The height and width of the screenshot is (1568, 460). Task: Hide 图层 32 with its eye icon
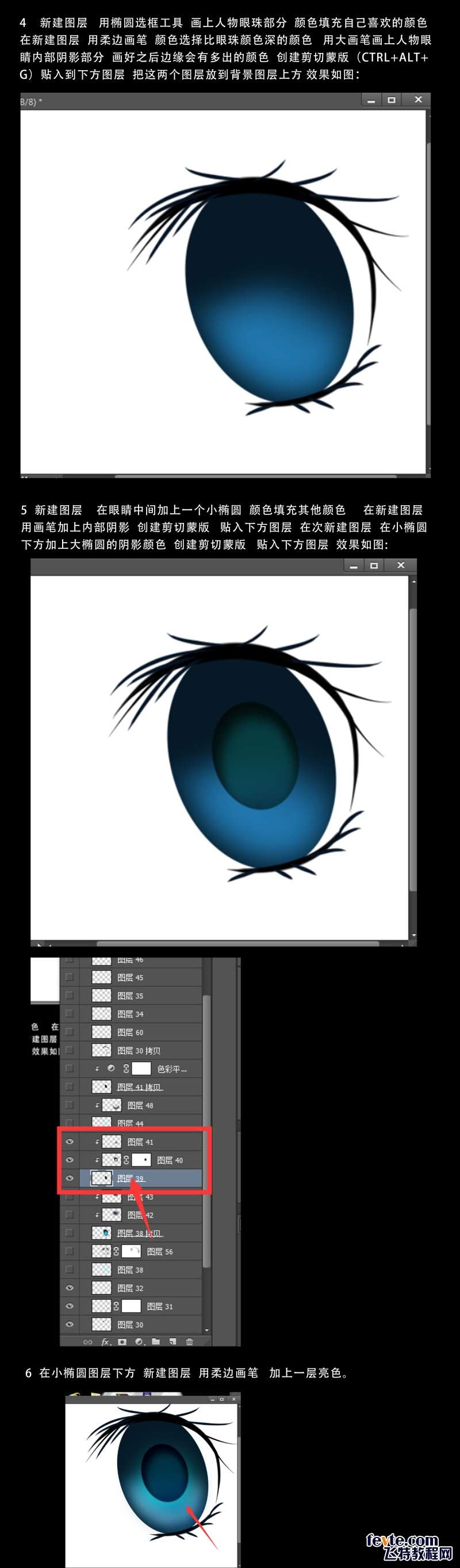pyautogui.click(x=70, y=1288)
